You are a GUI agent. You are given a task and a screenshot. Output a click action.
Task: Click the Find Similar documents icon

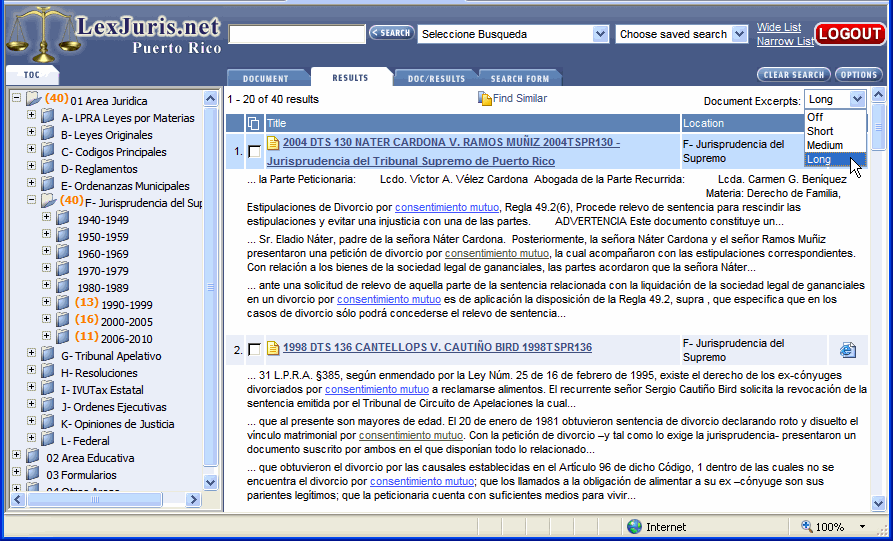[x=485, y=99]
